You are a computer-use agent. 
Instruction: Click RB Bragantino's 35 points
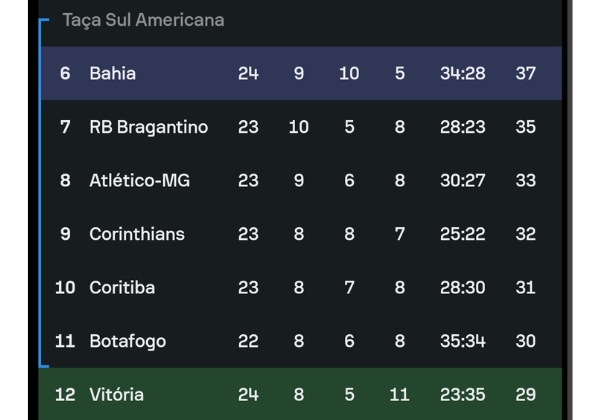(525, 127)
